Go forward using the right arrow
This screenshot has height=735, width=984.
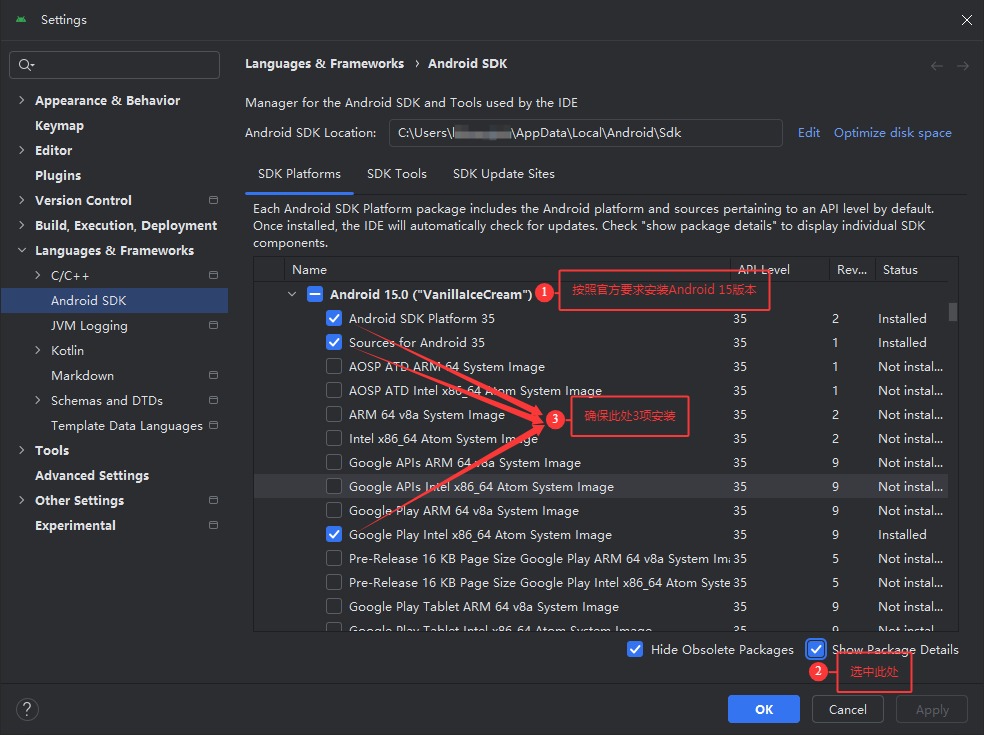pos(963,66)
